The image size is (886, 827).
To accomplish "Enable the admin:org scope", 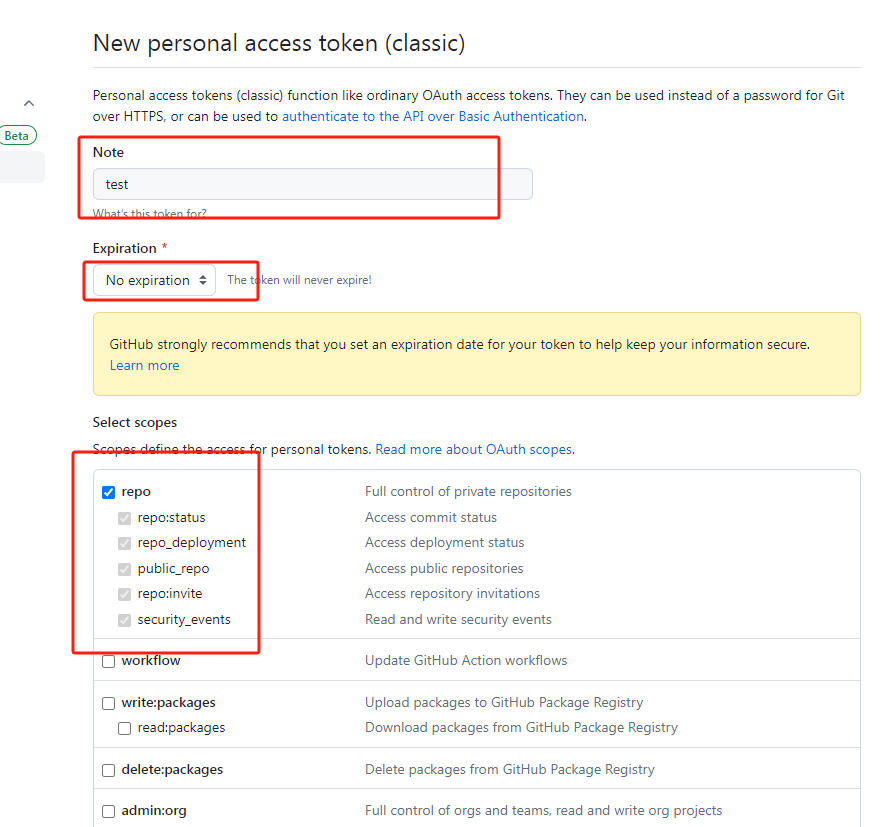I will click(x=108, y=811).
